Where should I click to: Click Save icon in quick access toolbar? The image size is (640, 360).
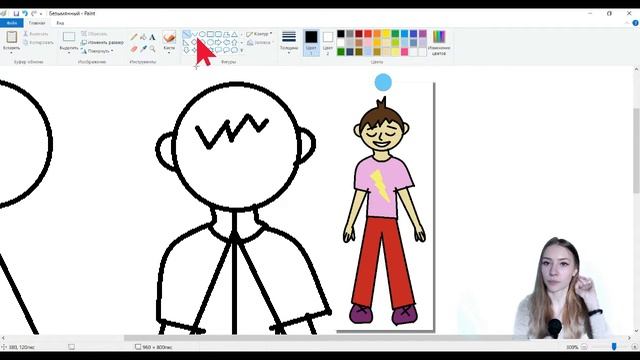tap(16, 13)
